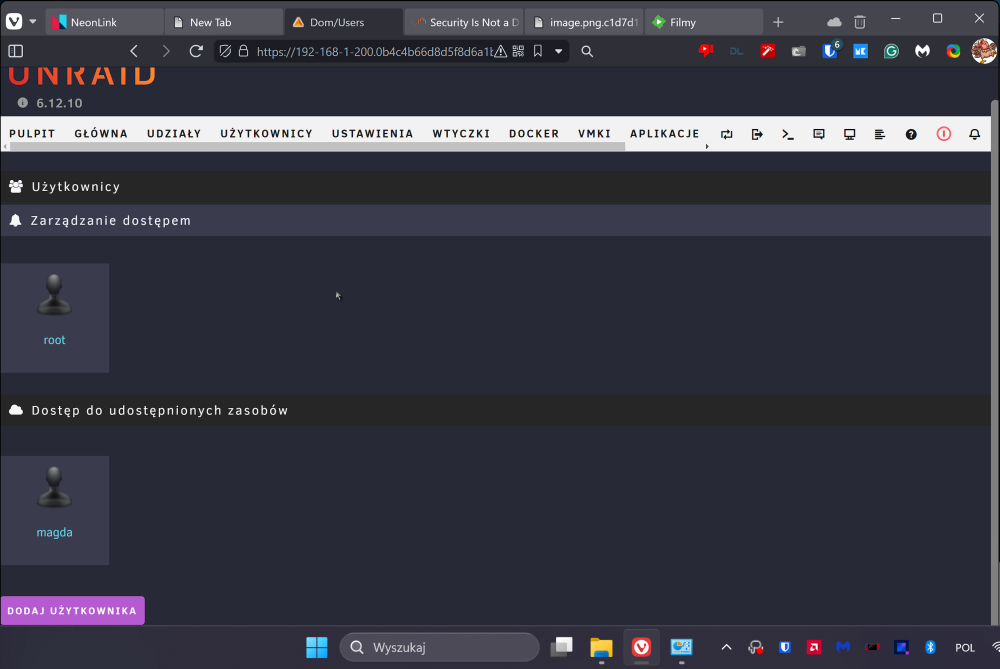Click the logout icon in Unraid menu
This screenshot has width=1000, height=669.
click(x=757, y=134)
